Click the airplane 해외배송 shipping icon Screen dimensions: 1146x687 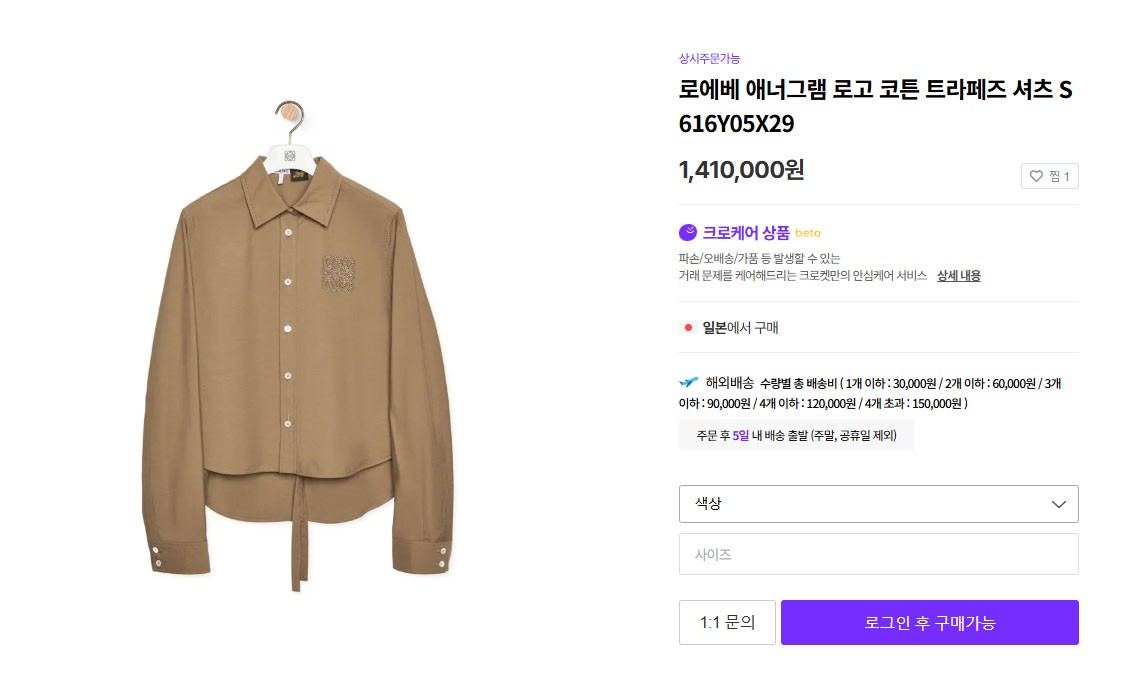pos(688,382)
